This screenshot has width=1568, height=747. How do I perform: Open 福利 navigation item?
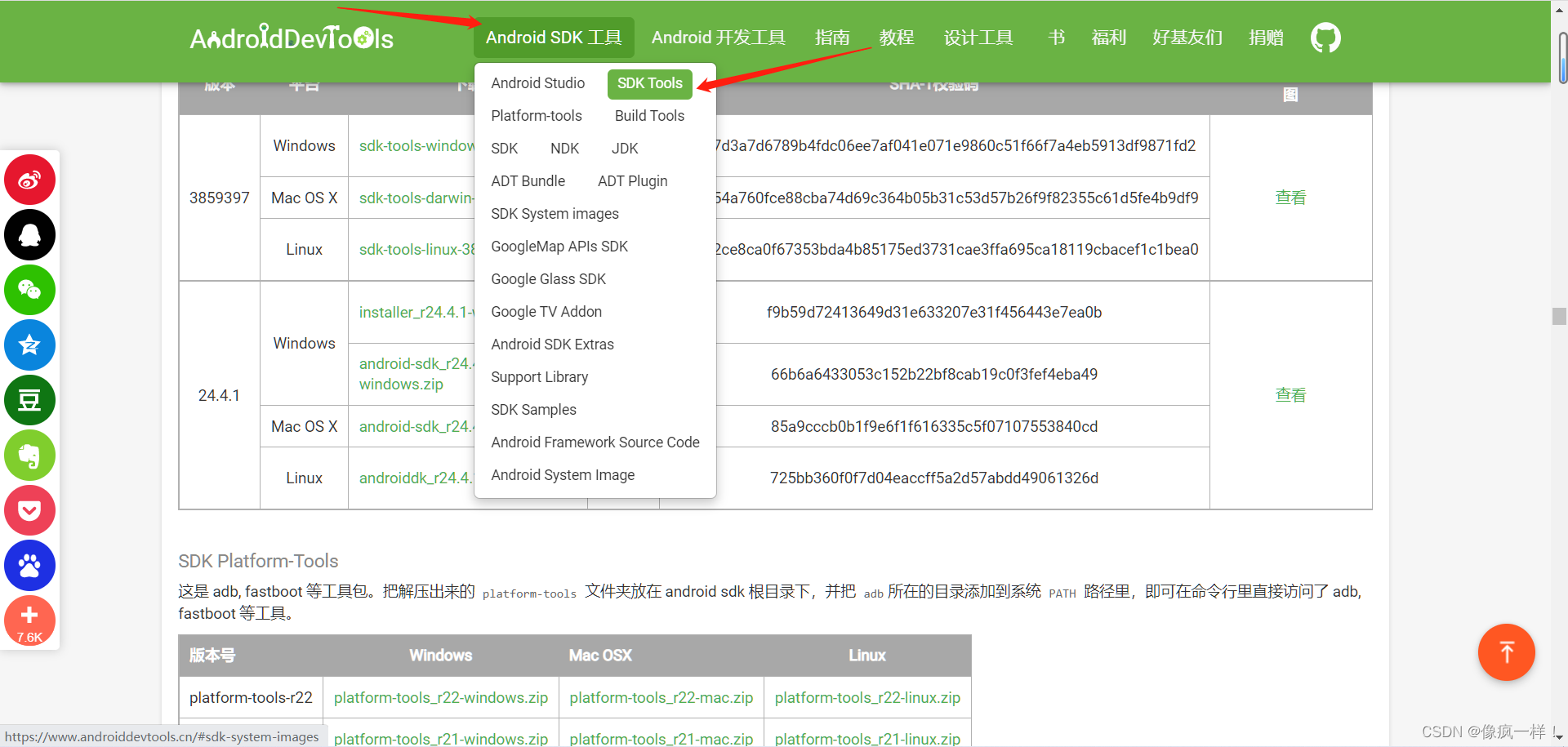[x=1109, y=38]
